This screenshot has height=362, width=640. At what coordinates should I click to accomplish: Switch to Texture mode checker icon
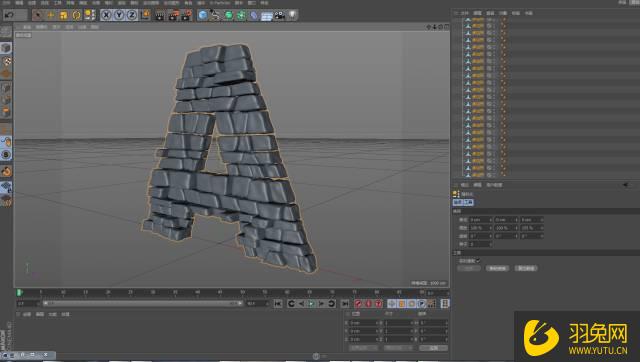pos(7,61)
